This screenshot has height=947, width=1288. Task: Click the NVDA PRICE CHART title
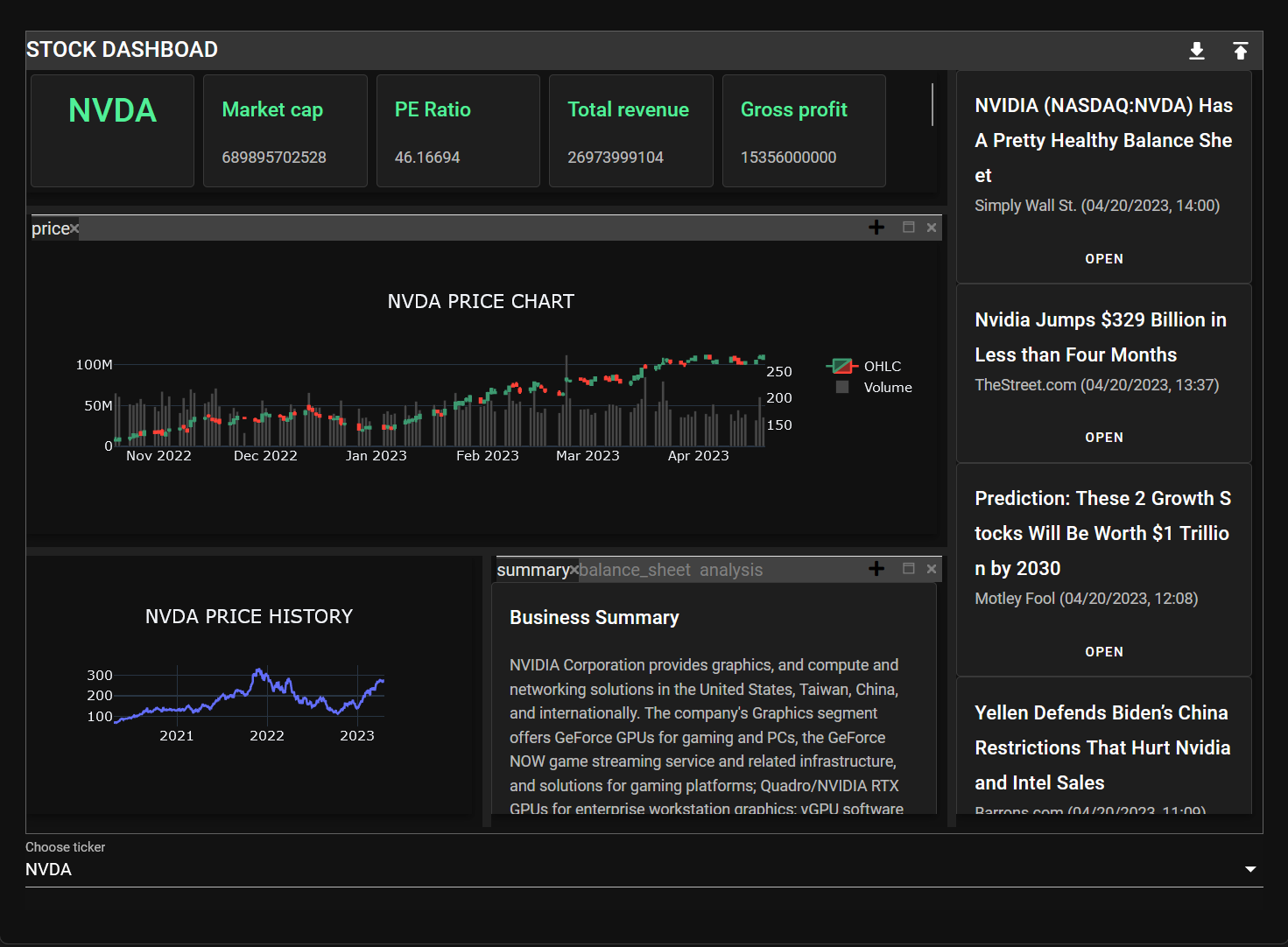(x=481, y=301)
